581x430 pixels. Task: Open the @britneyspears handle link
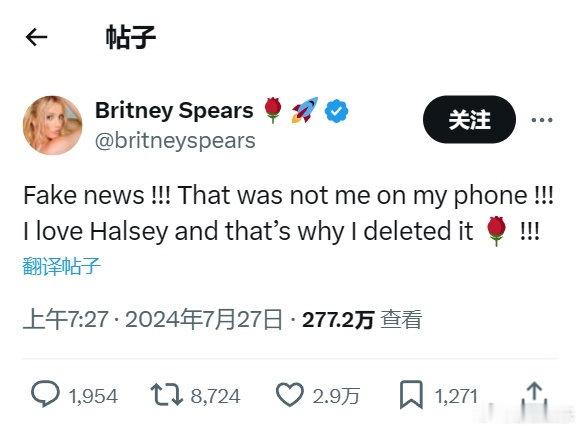click(x=175, y=141)
